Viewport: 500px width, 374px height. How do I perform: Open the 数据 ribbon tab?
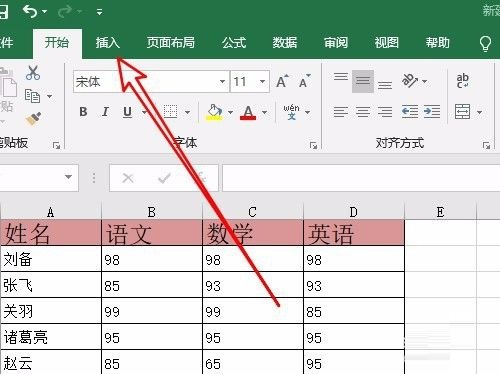tap(285, 43)
